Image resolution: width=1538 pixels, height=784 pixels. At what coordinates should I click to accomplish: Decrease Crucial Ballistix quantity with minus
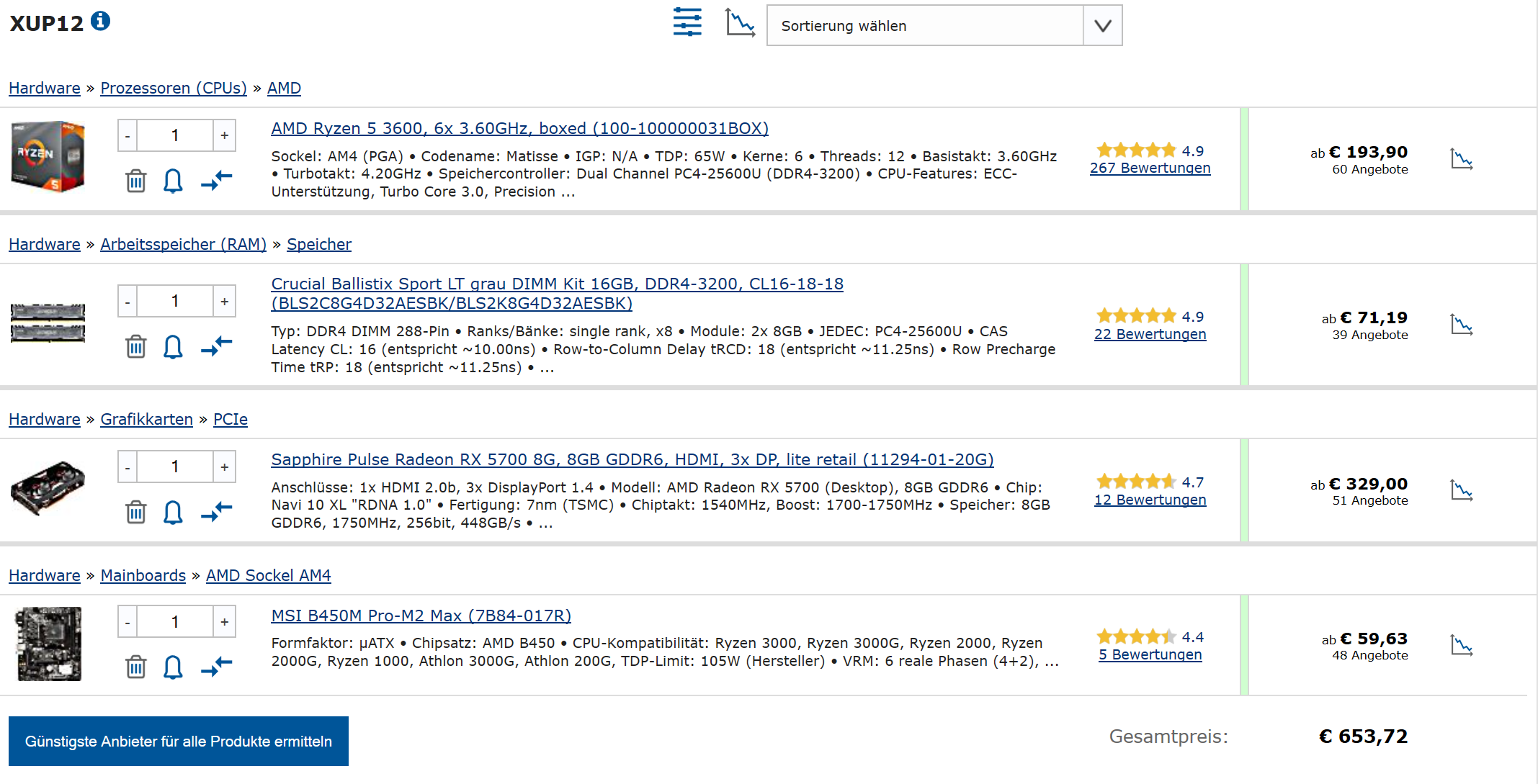(128, 302)
